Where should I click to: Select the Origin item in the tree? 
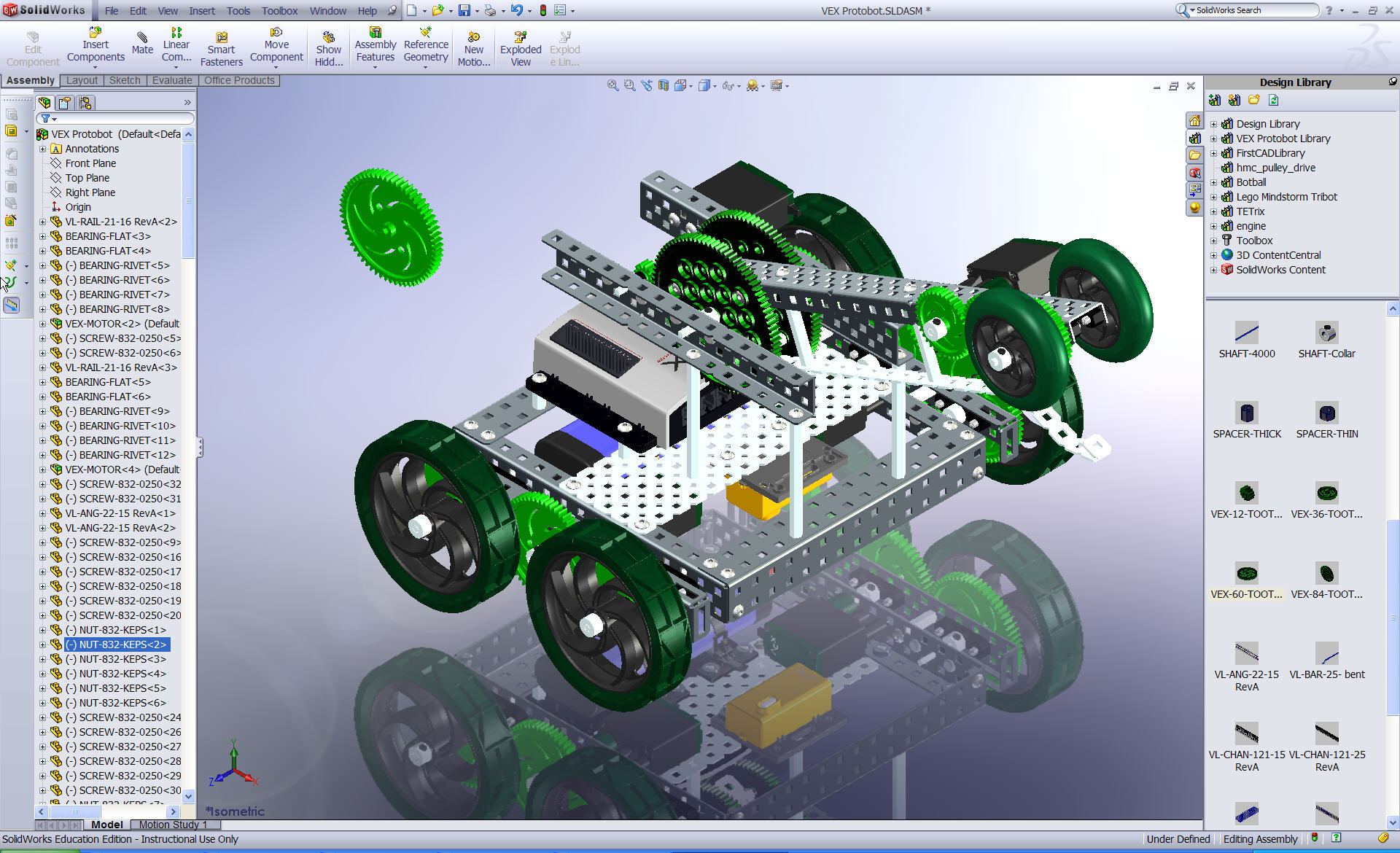coord(77,207)
